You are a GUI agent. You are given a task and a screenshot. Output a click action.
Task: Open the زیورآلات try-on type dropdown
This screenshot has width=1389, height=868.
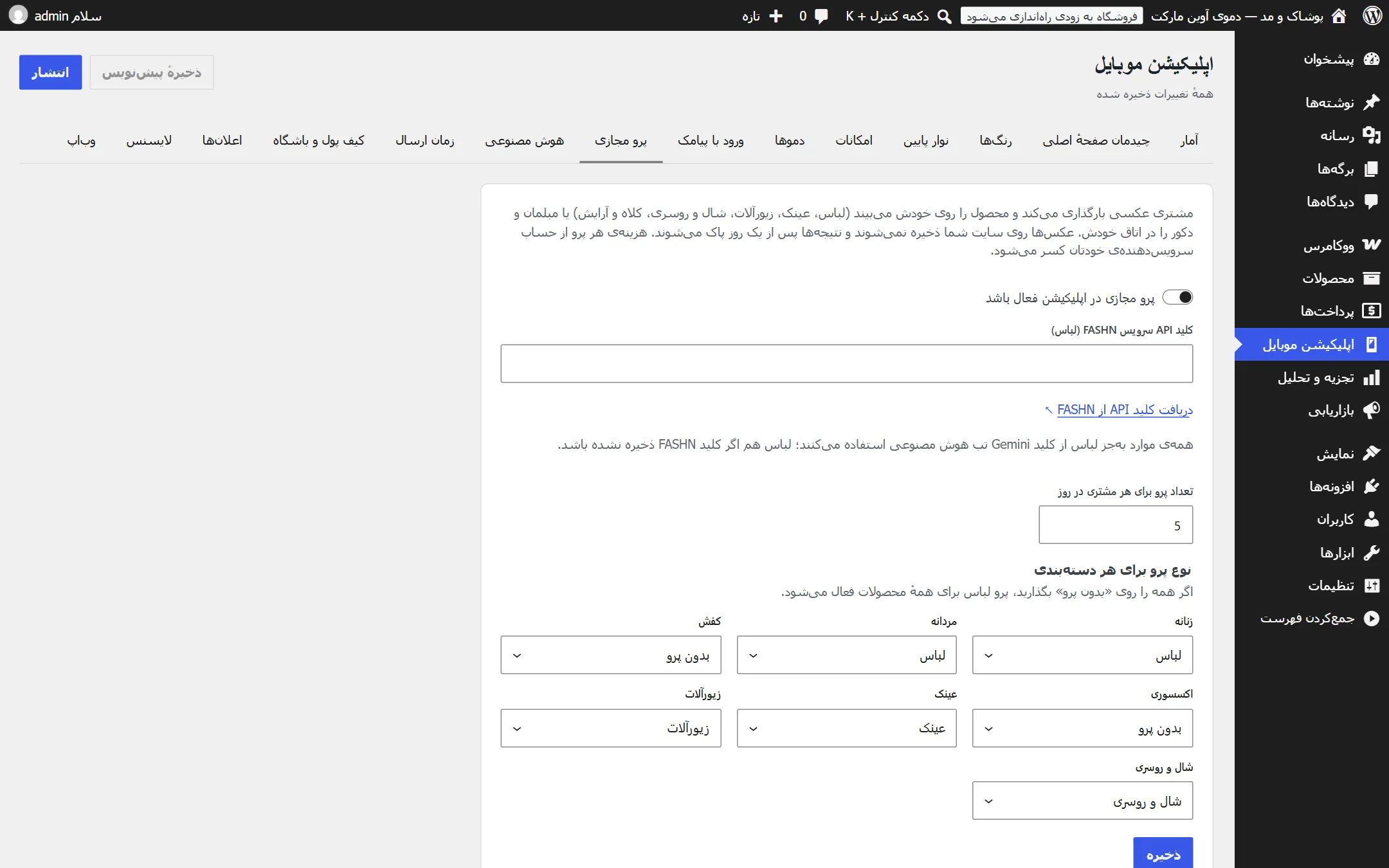coord(611,728)
